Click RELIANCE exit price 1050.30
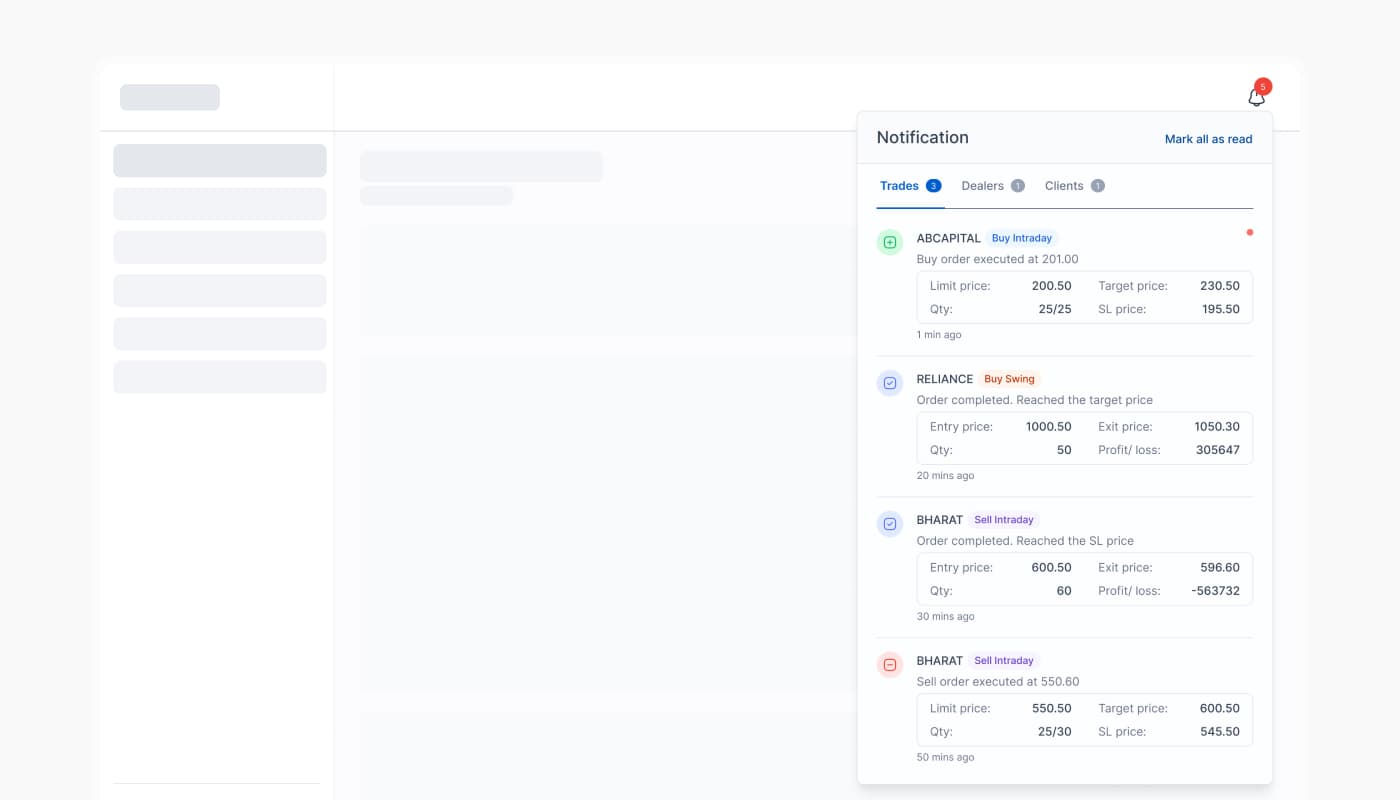The height and width of the screenshot is (800, 1400). point(1216,427)
